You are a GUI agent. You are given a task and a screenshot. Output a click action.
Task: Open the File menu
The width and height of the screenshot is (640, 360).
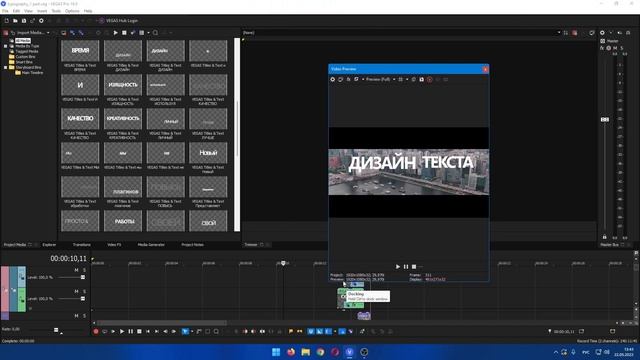pos(5,11)
